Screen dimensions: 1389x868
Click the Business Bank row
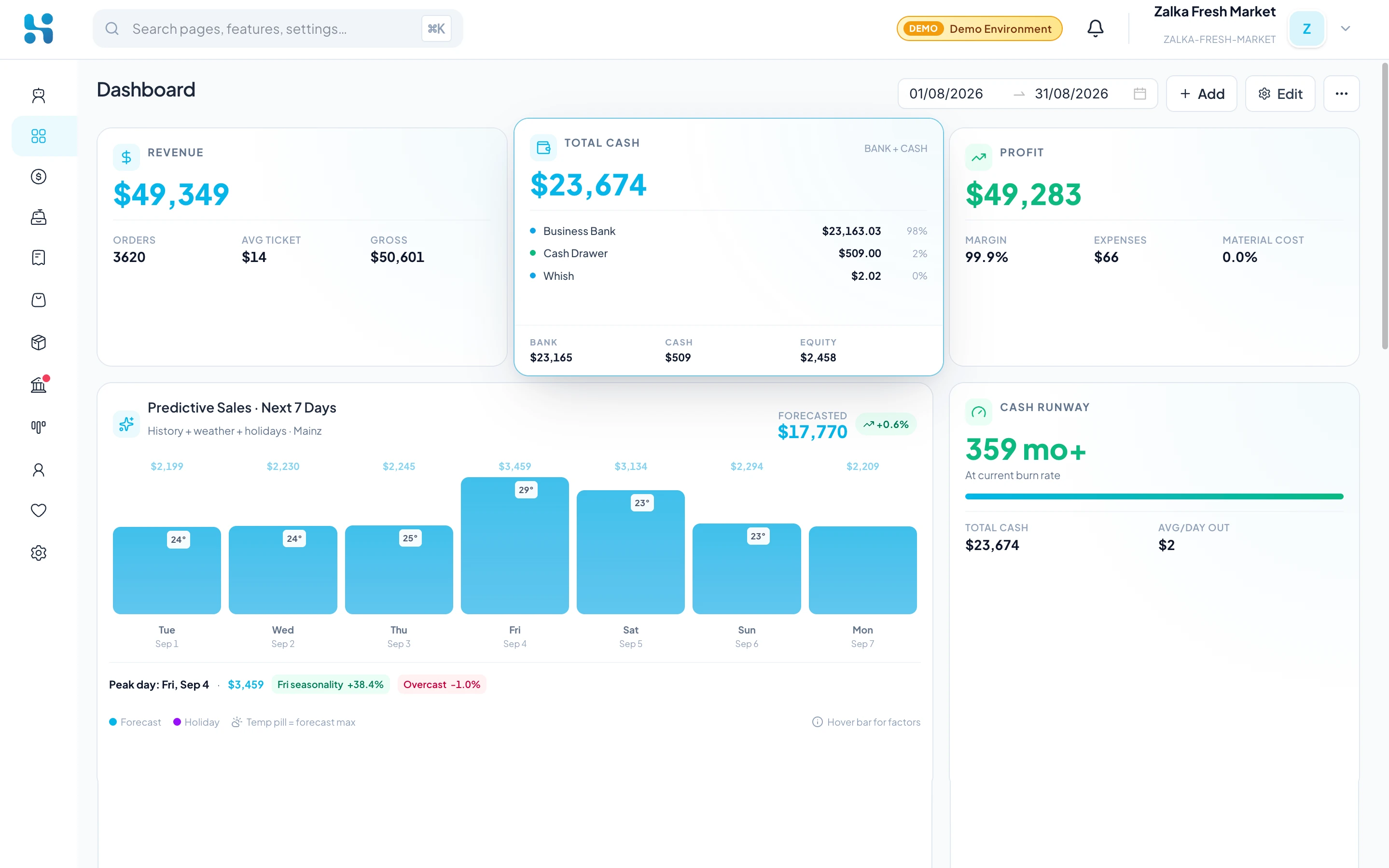[728, 231]
